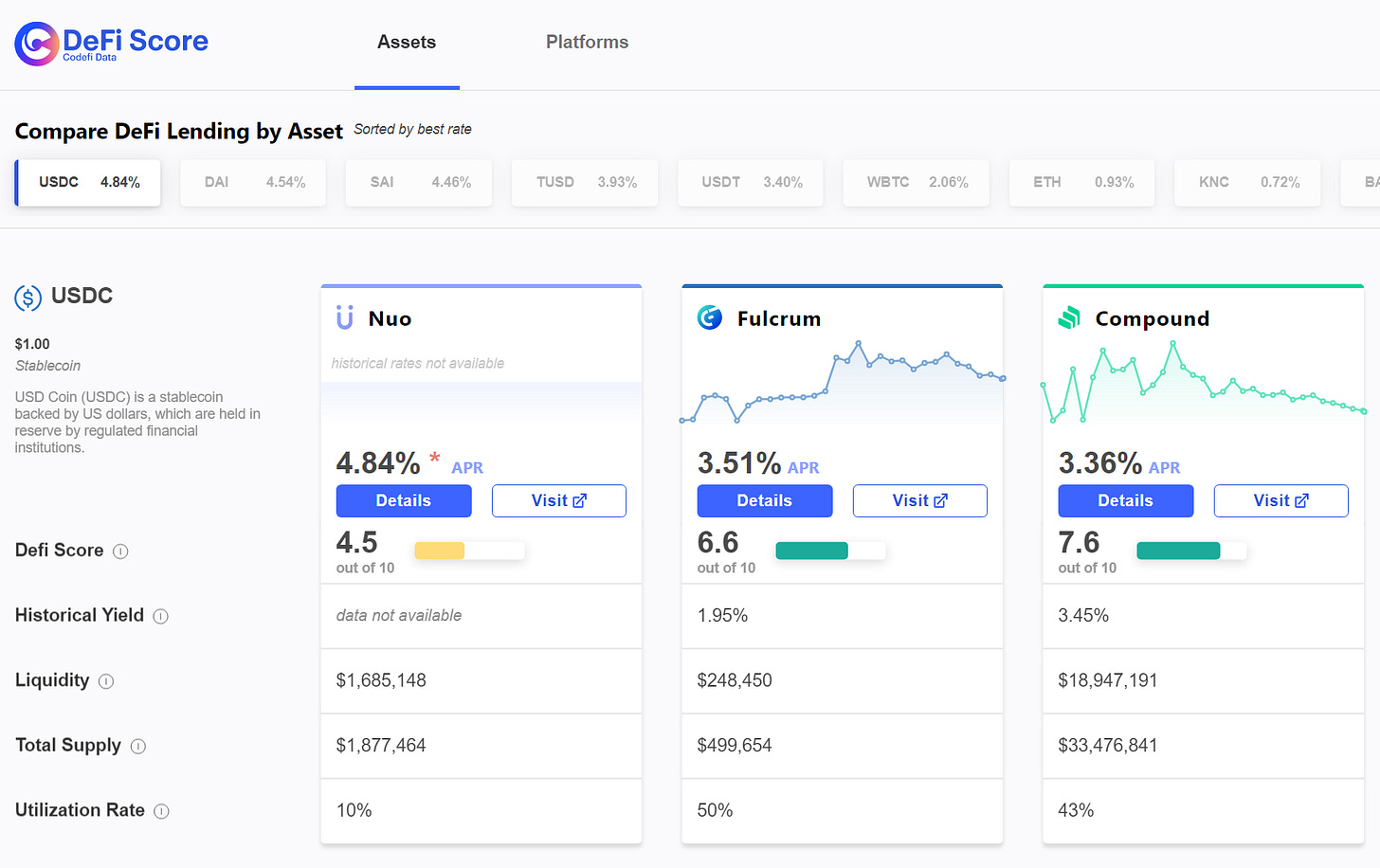Click the Fulcrum 6.6 score bar
Image resolution: width=1380 pixels, height=868 pixels.
[830, 551]
